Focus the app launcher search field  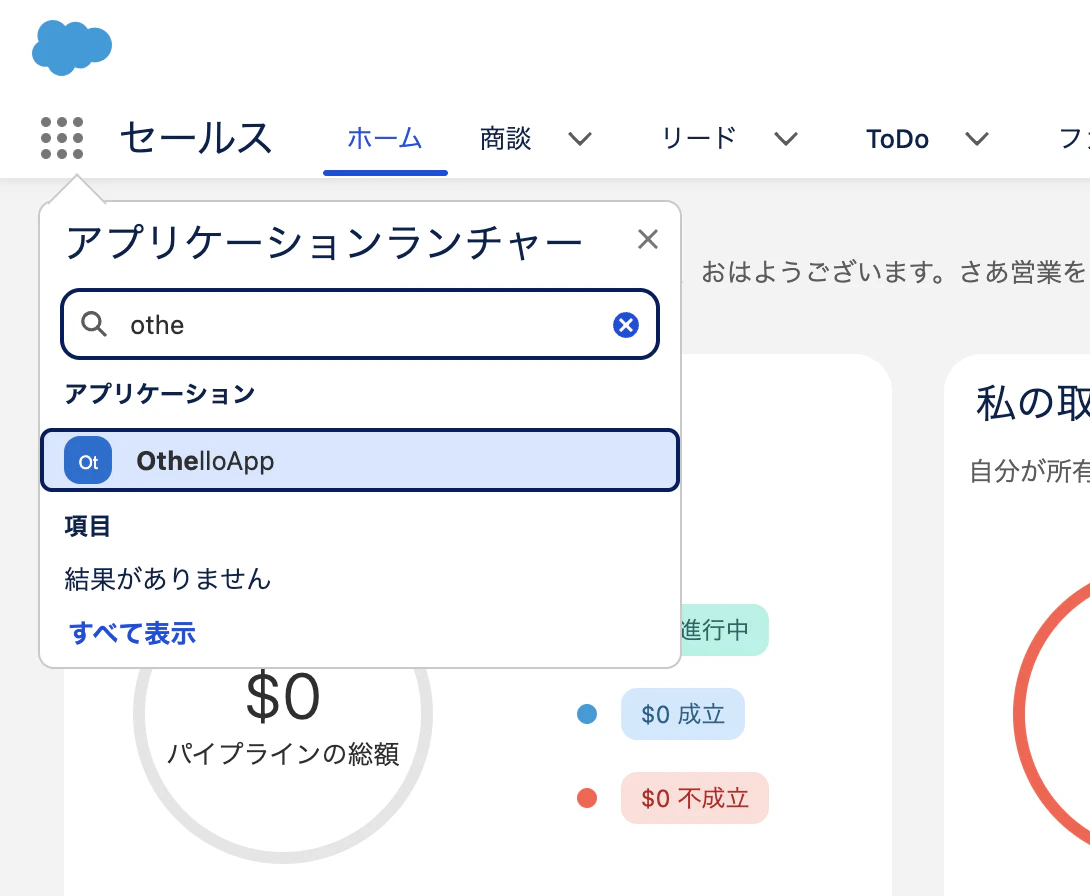click(x=359, y=324)
